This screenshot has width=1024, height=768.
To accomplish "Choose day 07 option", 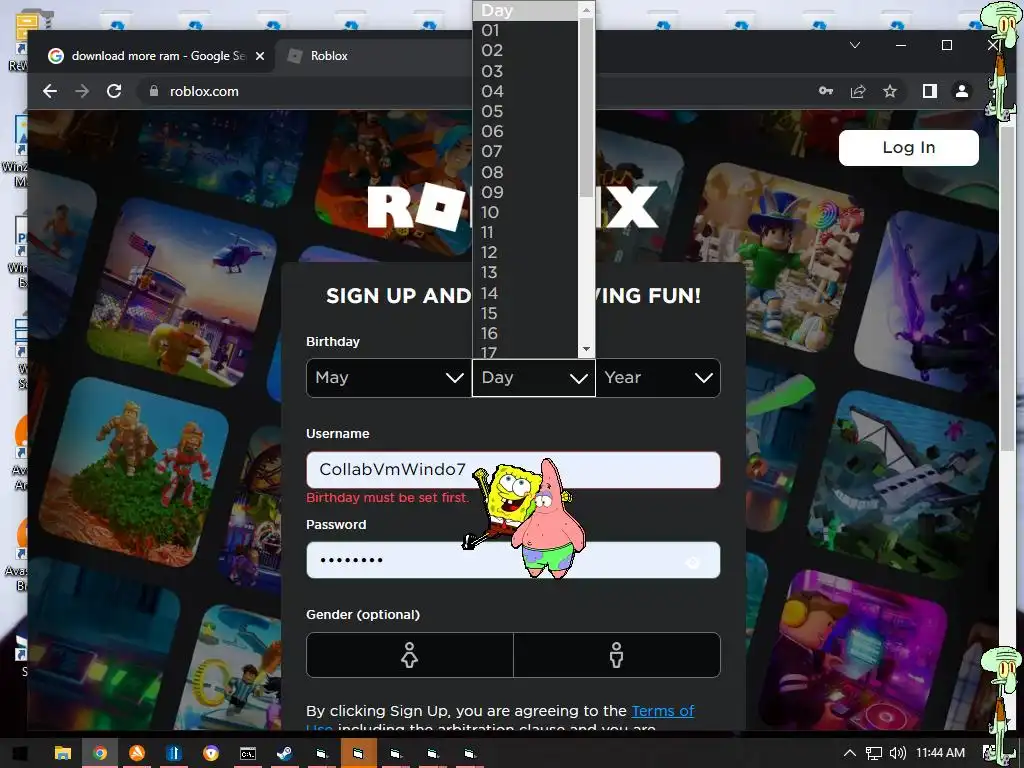I will coord(526,152).
